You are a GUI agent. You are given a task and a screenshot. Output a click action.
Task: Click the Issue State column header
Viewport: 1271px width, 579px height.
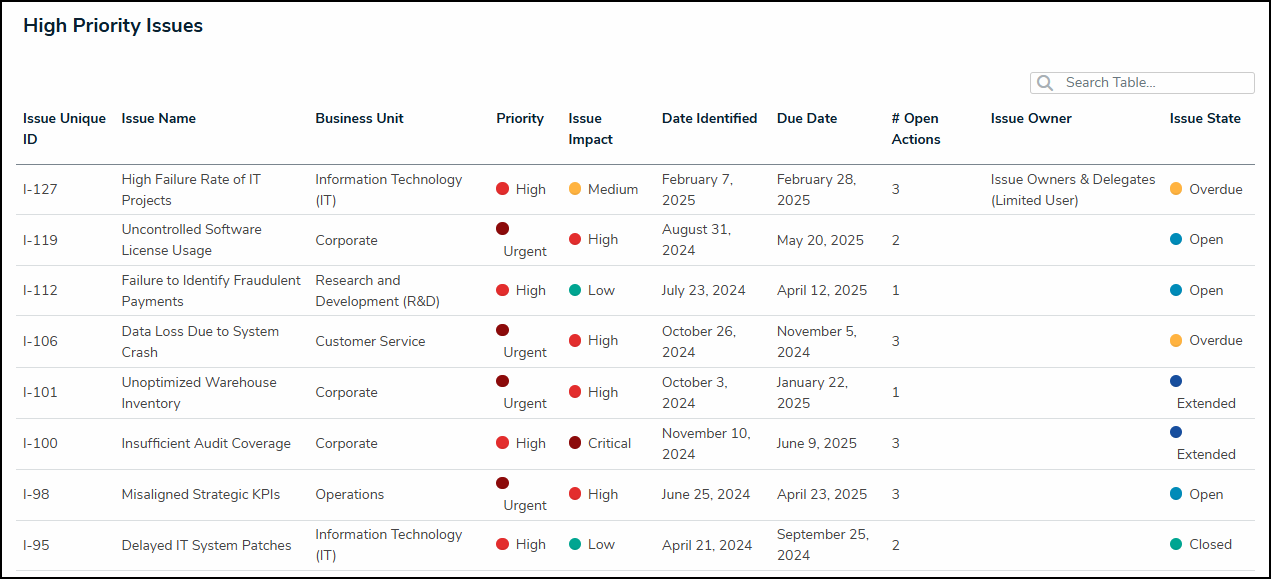[x=1205, y=118]
